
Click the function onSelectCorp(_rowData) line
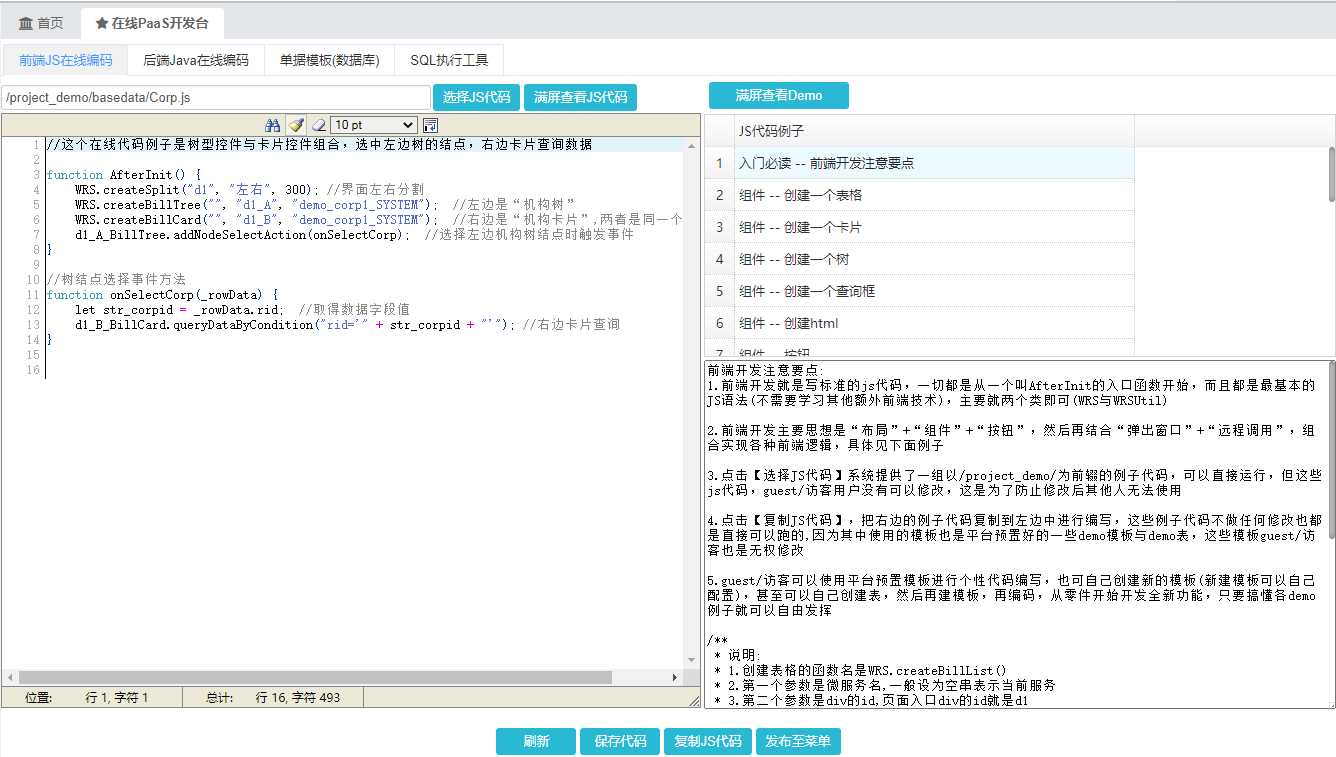[x=162, y=294]
